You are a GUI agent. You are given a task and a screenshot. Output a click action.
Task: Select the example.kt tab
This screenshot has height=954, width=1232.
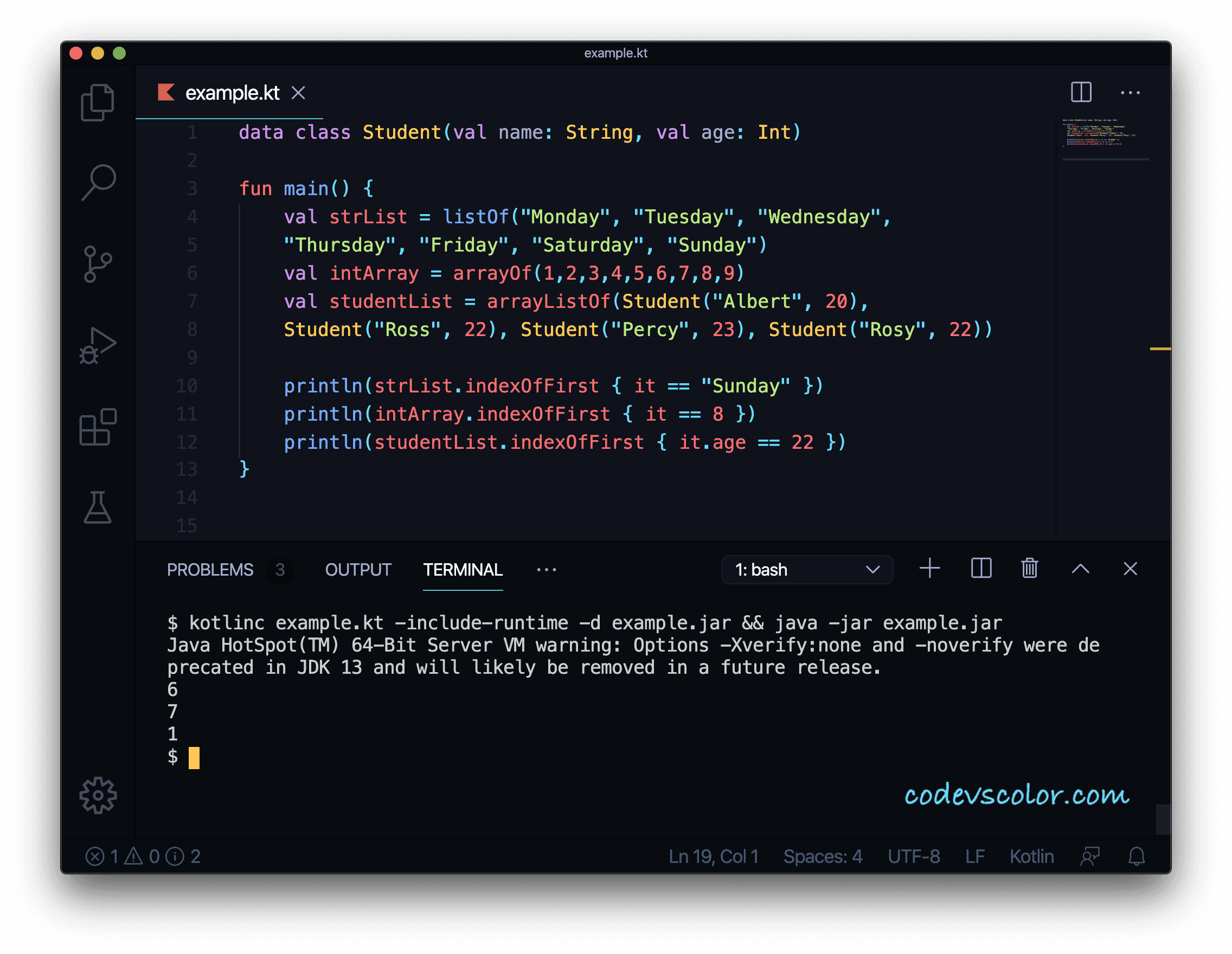pyautogui.click(x=229, y=93)
